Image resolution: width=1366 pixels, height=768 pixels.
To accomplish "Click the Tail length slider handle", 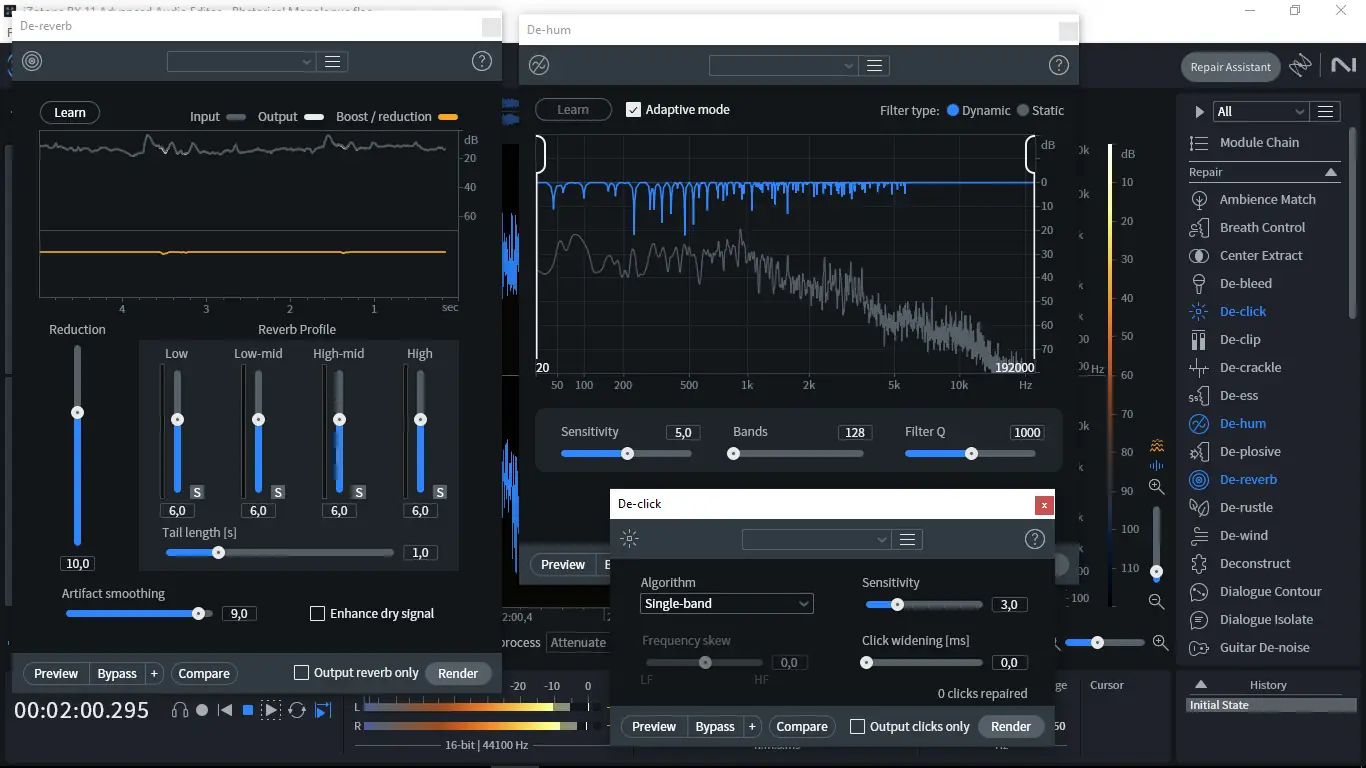I will [218, 552].
